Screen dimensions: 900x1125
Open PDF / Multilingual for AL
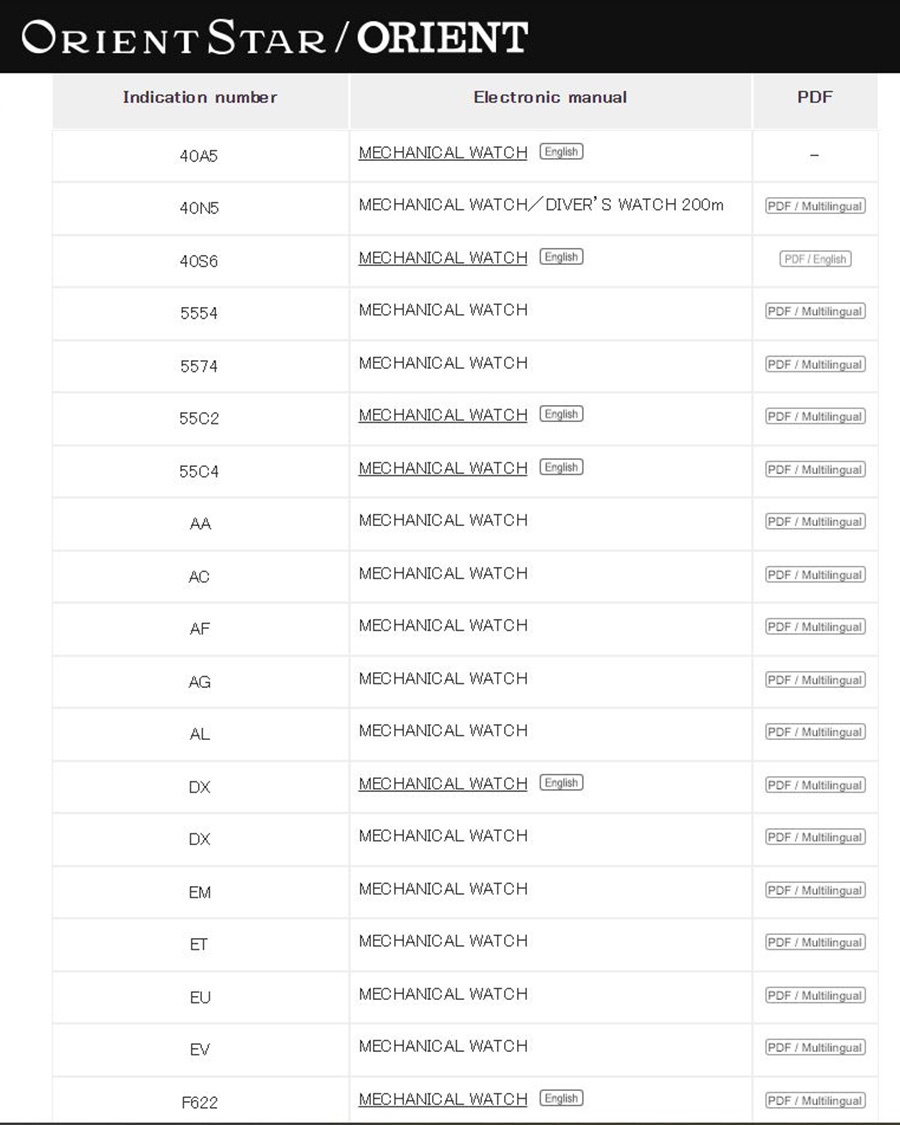click(815, 732)
